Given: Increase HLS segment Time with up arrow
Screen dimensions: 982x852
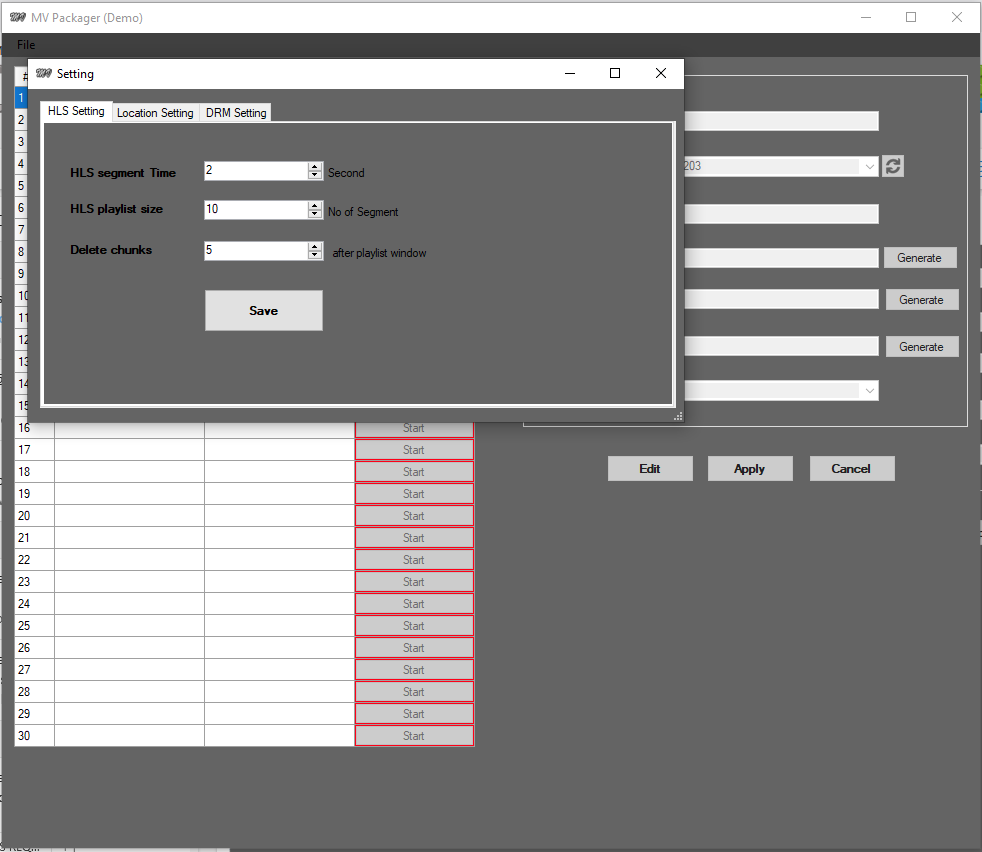Looking at the screenshot, I should pos(315,166).
